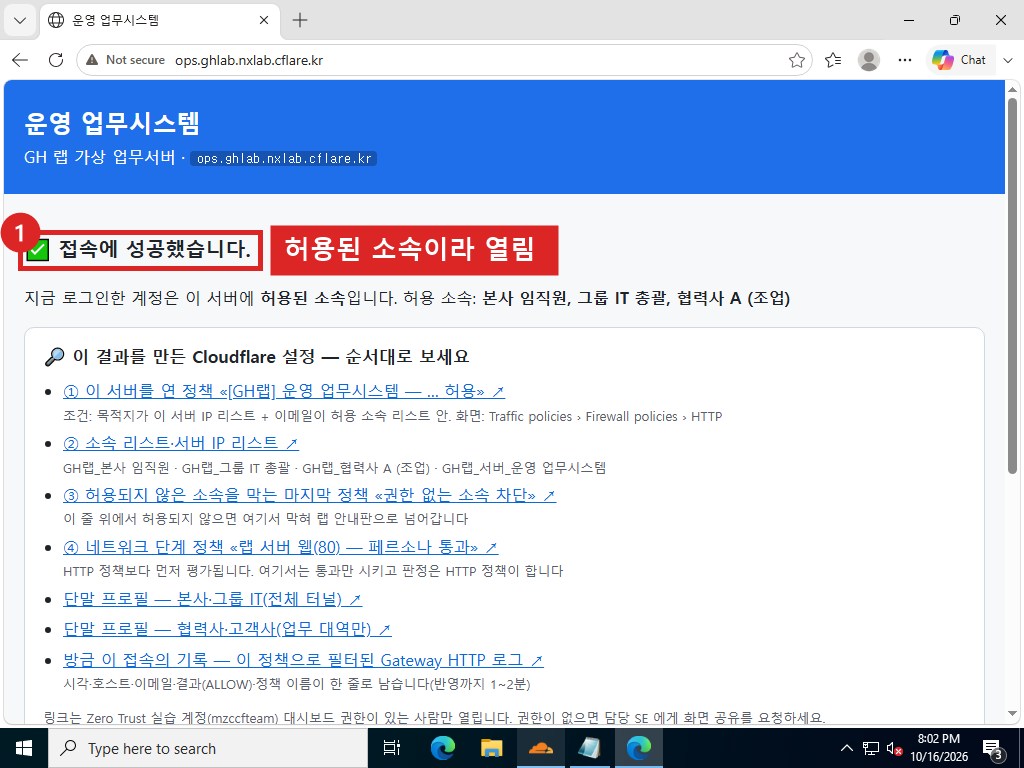Reload the current page

click(56, 60)
